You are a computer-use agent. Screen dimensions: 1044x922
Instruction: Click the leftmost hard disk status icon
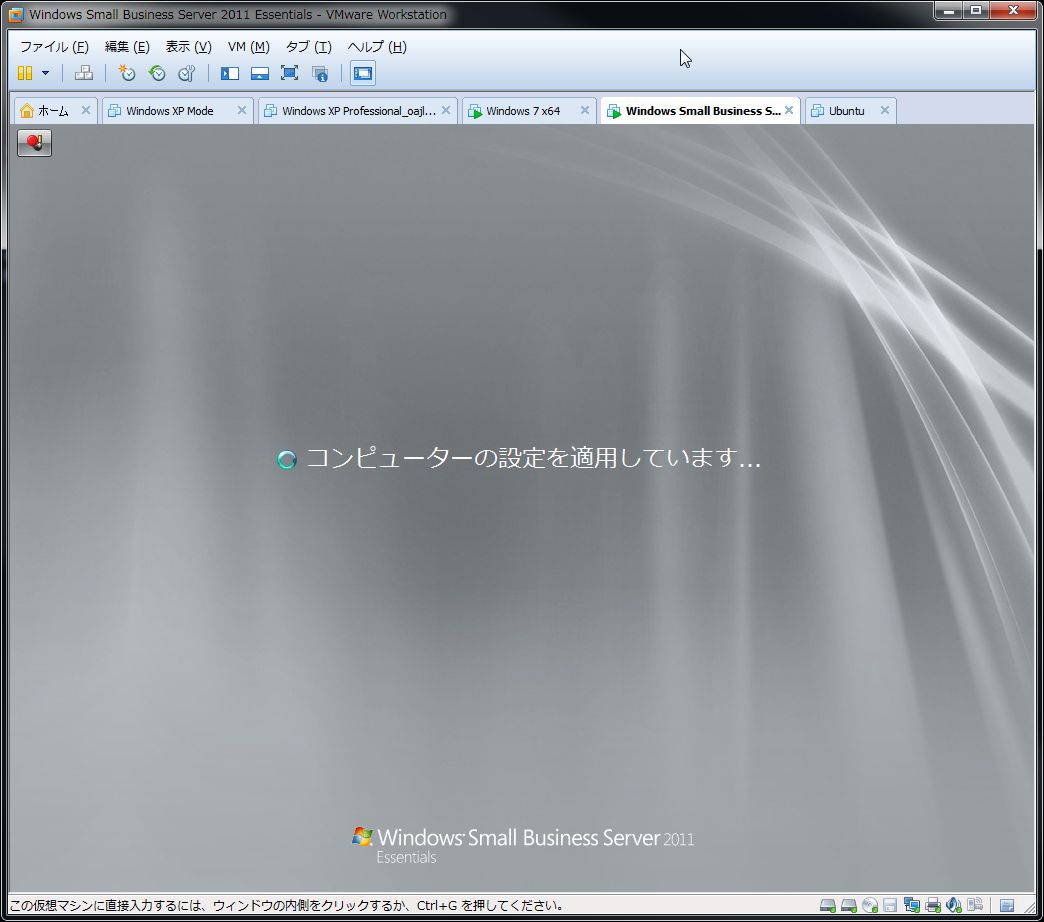(828, 905)
